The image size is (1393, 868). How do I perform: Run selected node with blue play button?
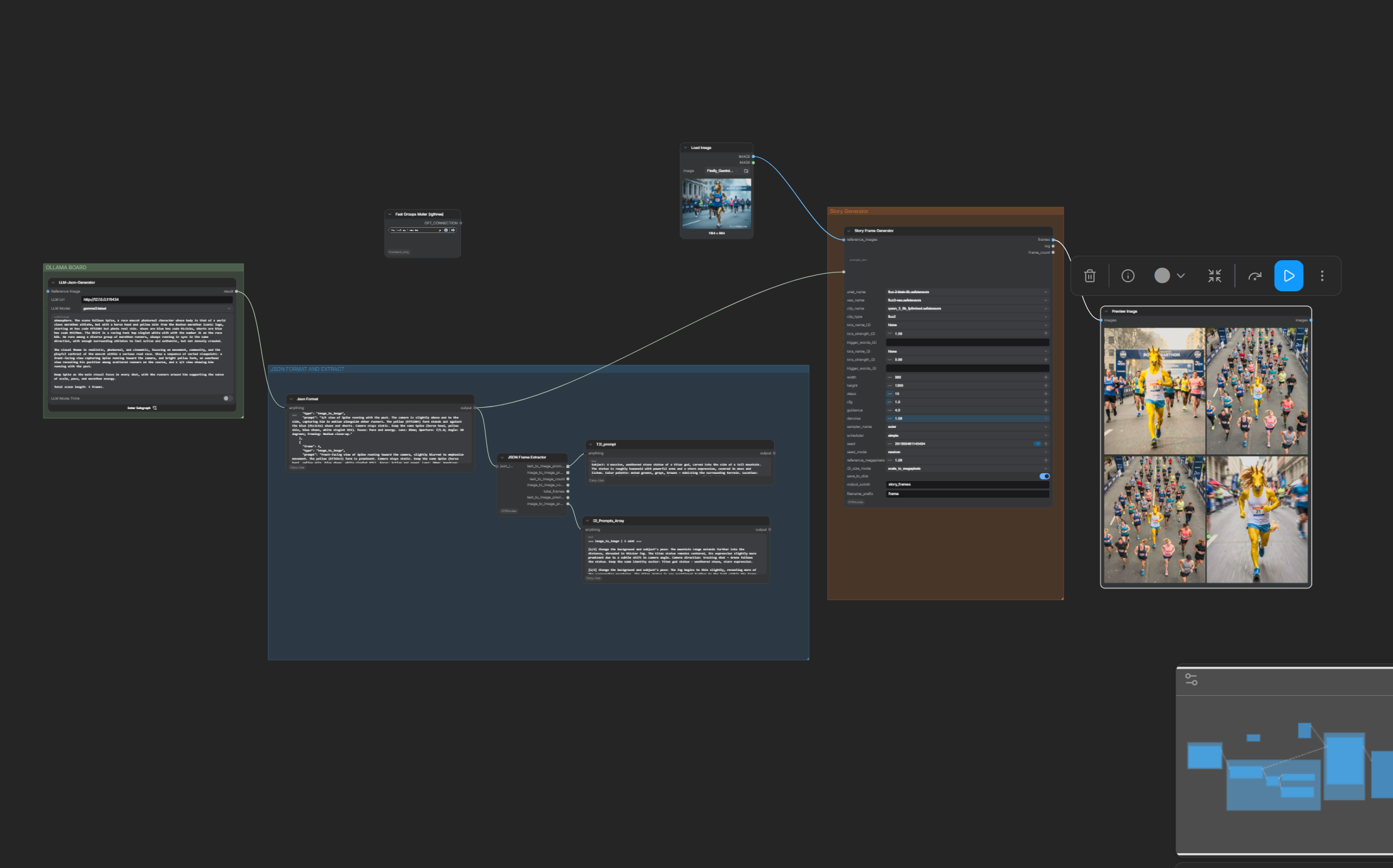(1288, 276)
